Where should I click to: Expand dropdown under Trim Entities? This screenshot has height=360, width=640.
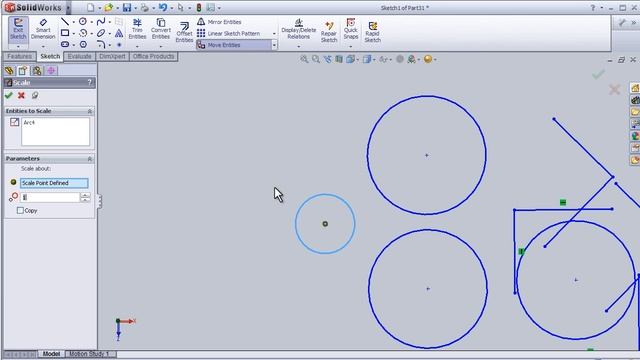point(137,46)
